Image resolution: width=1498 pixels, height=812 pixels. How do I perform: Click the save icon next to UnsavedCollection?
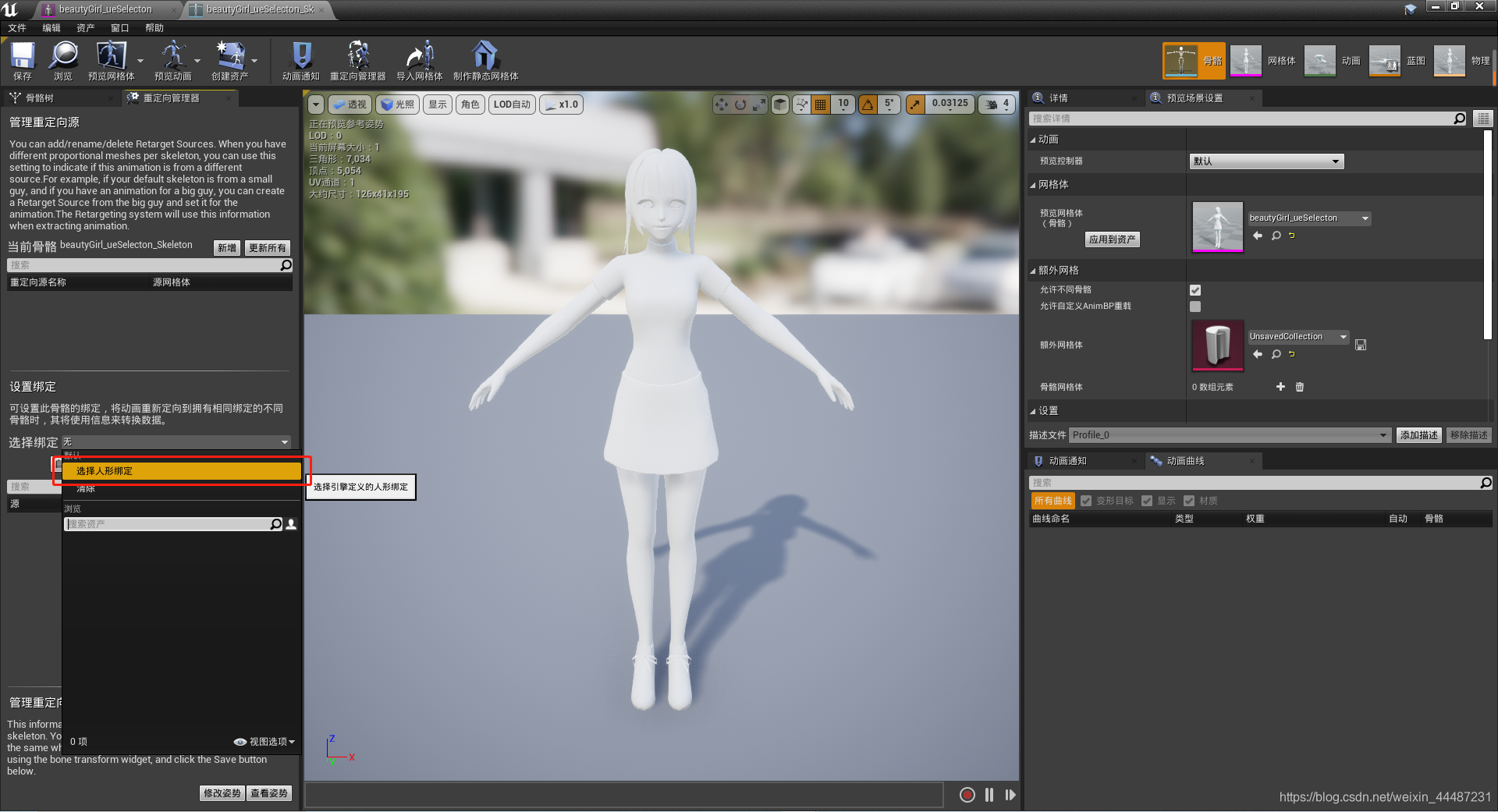[1361, 345]
